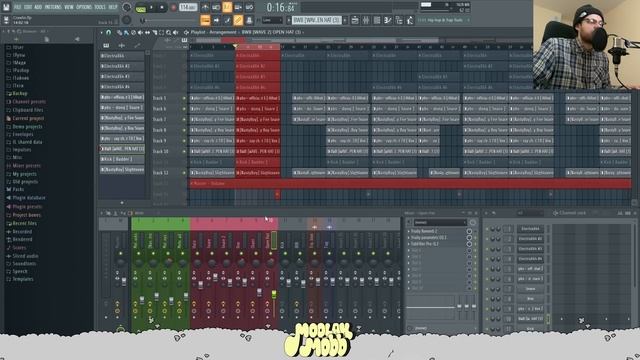
Task: Click the 134 tempo field
Action: coord(188,7)
